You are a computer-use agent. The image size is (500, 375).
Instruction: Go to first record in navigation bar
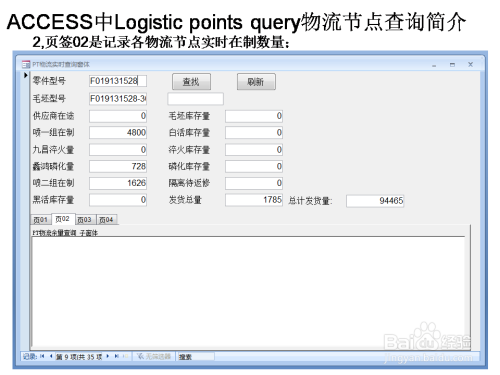tap(42, 356)
